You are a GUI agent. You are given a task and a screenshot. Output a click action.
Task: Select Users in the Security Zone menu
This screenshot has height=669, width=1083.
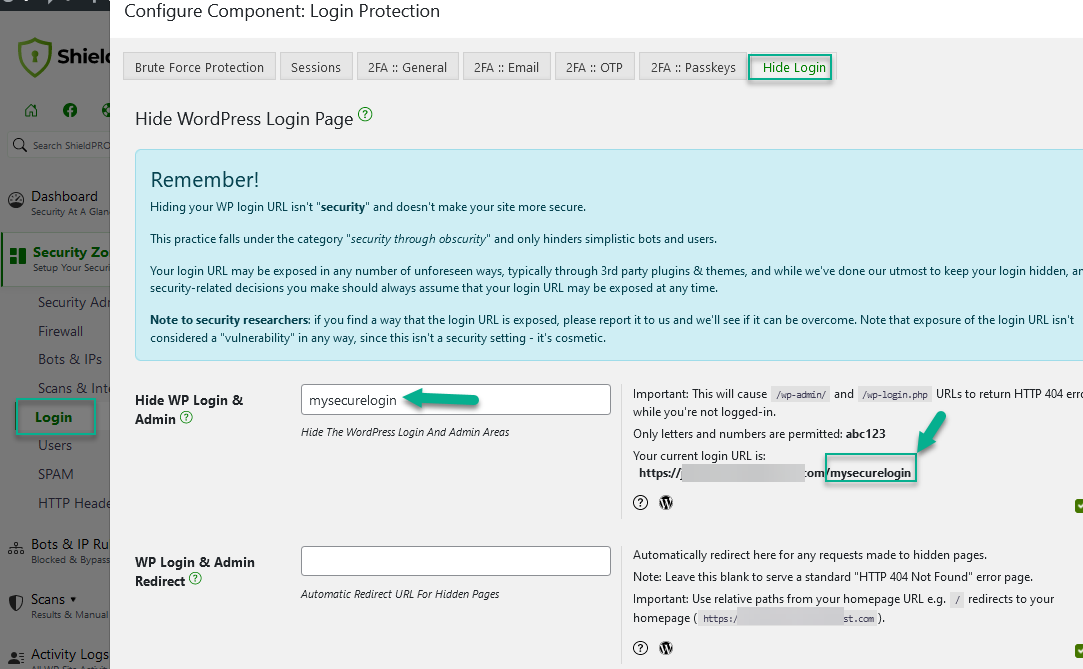click(x=53, y=445)
